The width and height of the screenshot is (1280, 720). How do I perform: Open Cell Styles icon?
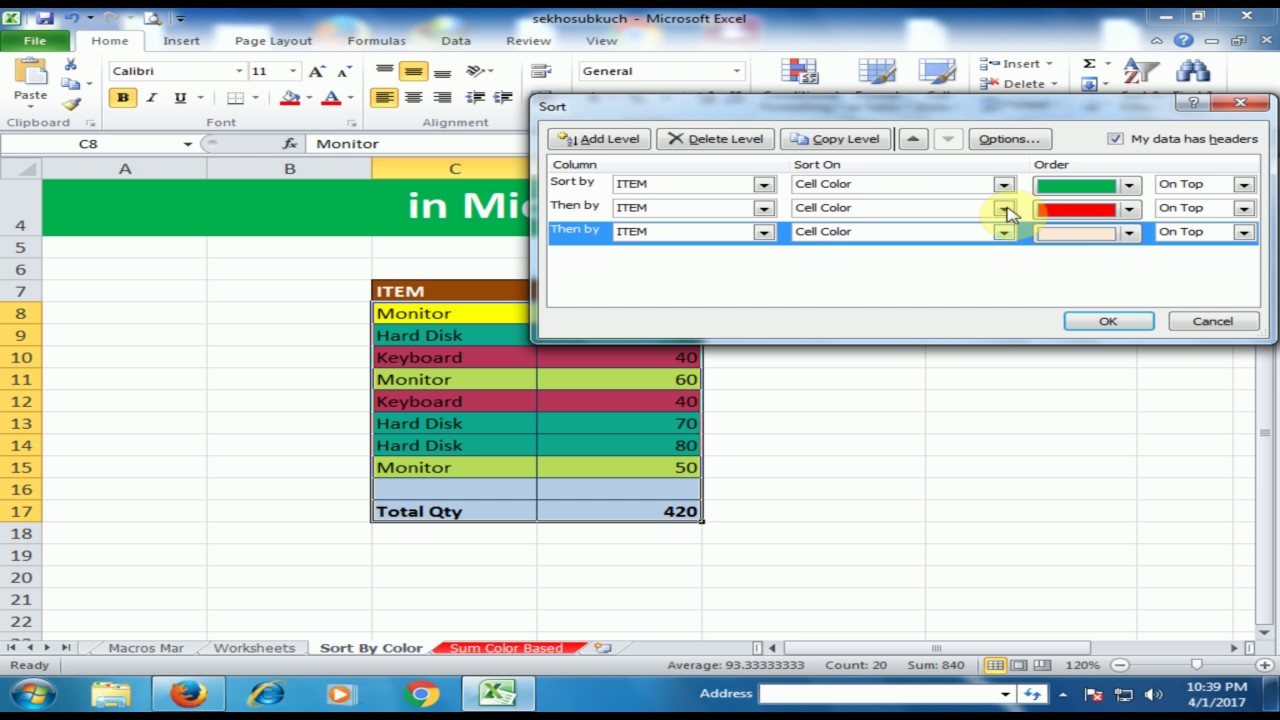(x=937, y=72)
